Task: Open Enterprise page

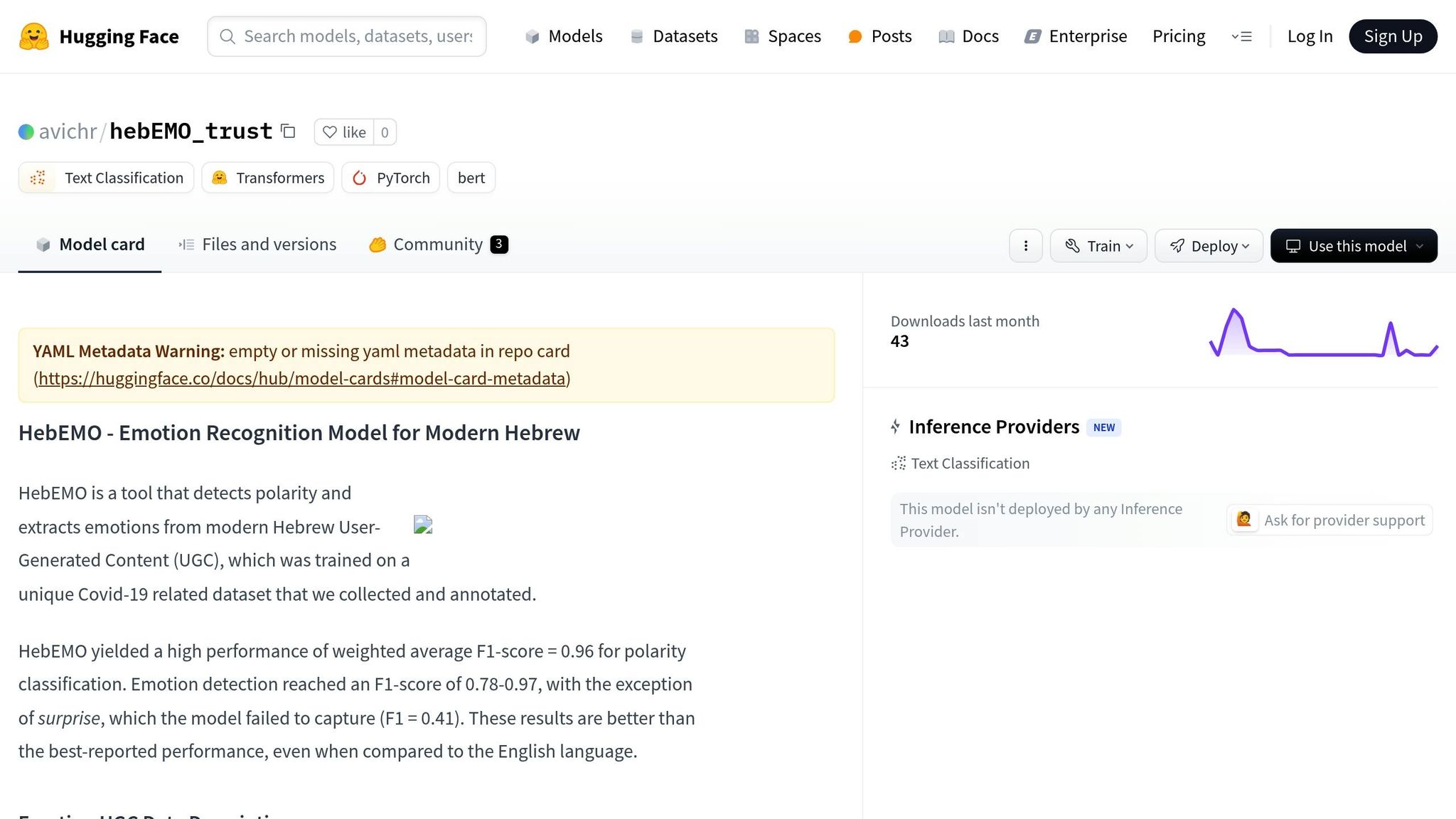Action: tap(1076, 36)
